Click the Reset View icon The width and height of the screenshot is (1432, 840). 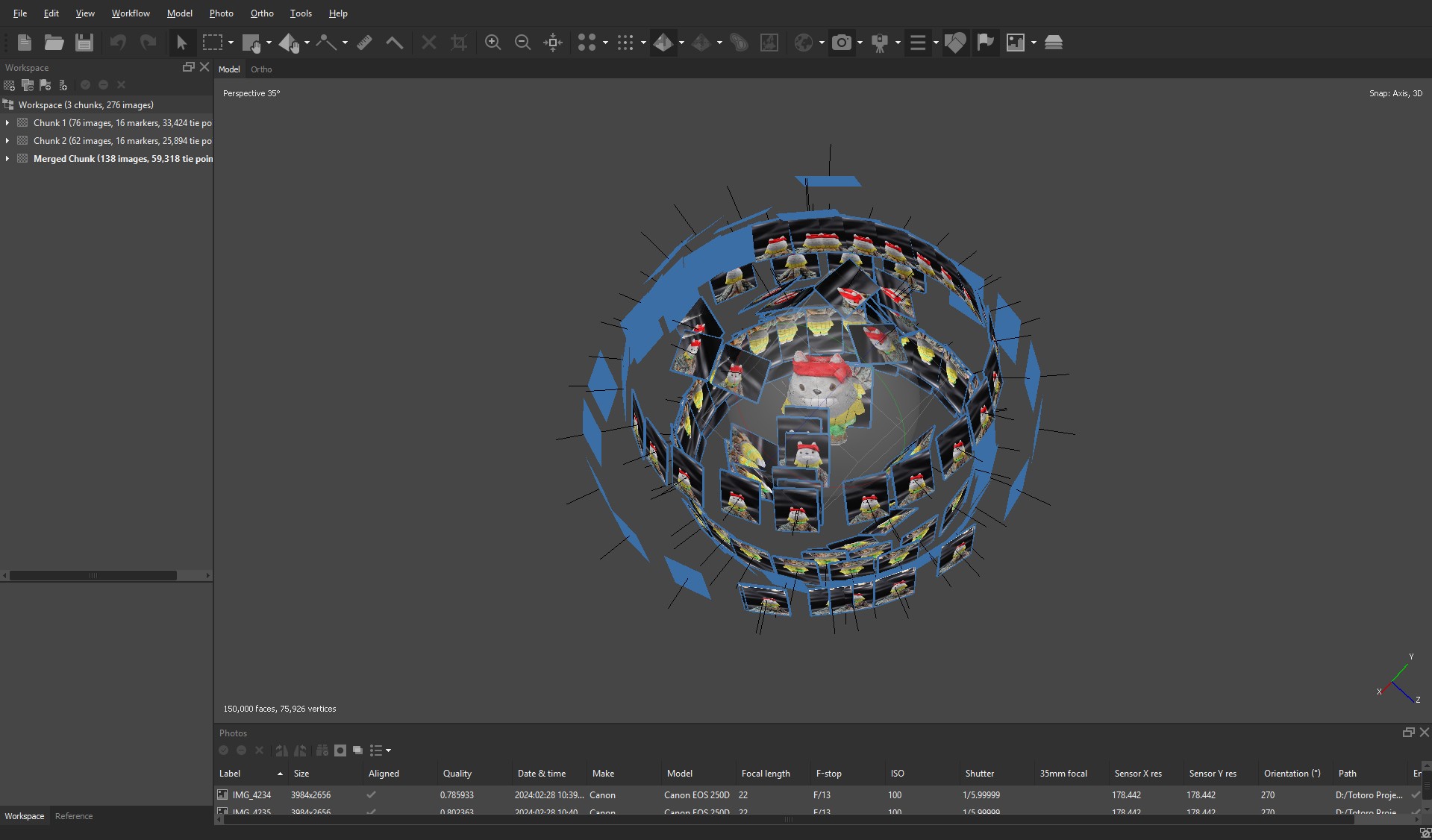pos(553,43)
